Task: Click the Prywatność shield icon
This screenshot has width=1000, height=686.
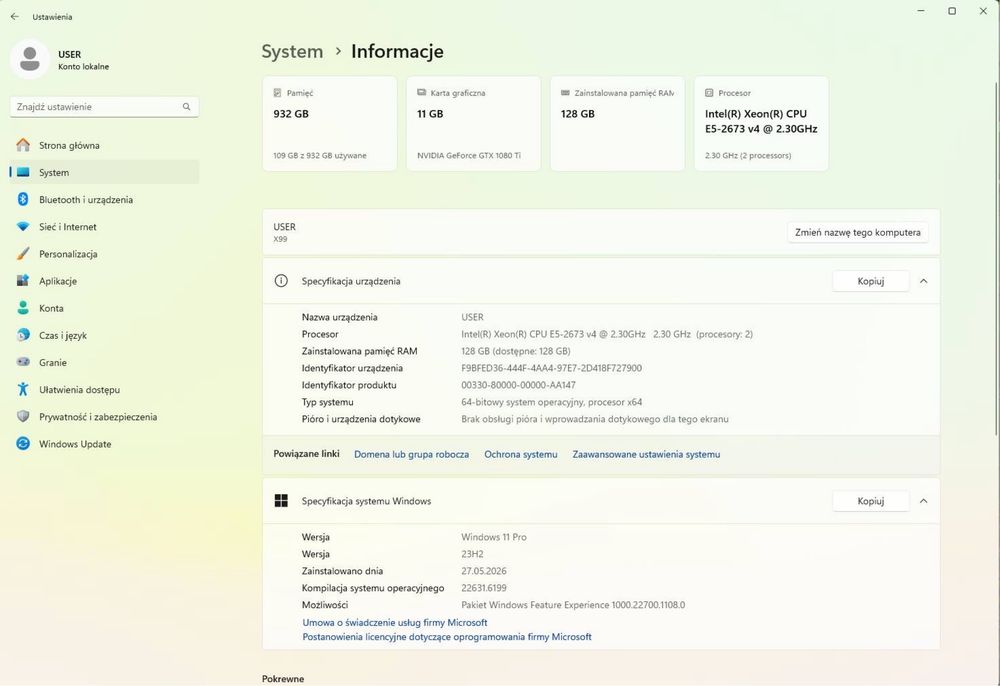Action: click(x=23, y=416)
